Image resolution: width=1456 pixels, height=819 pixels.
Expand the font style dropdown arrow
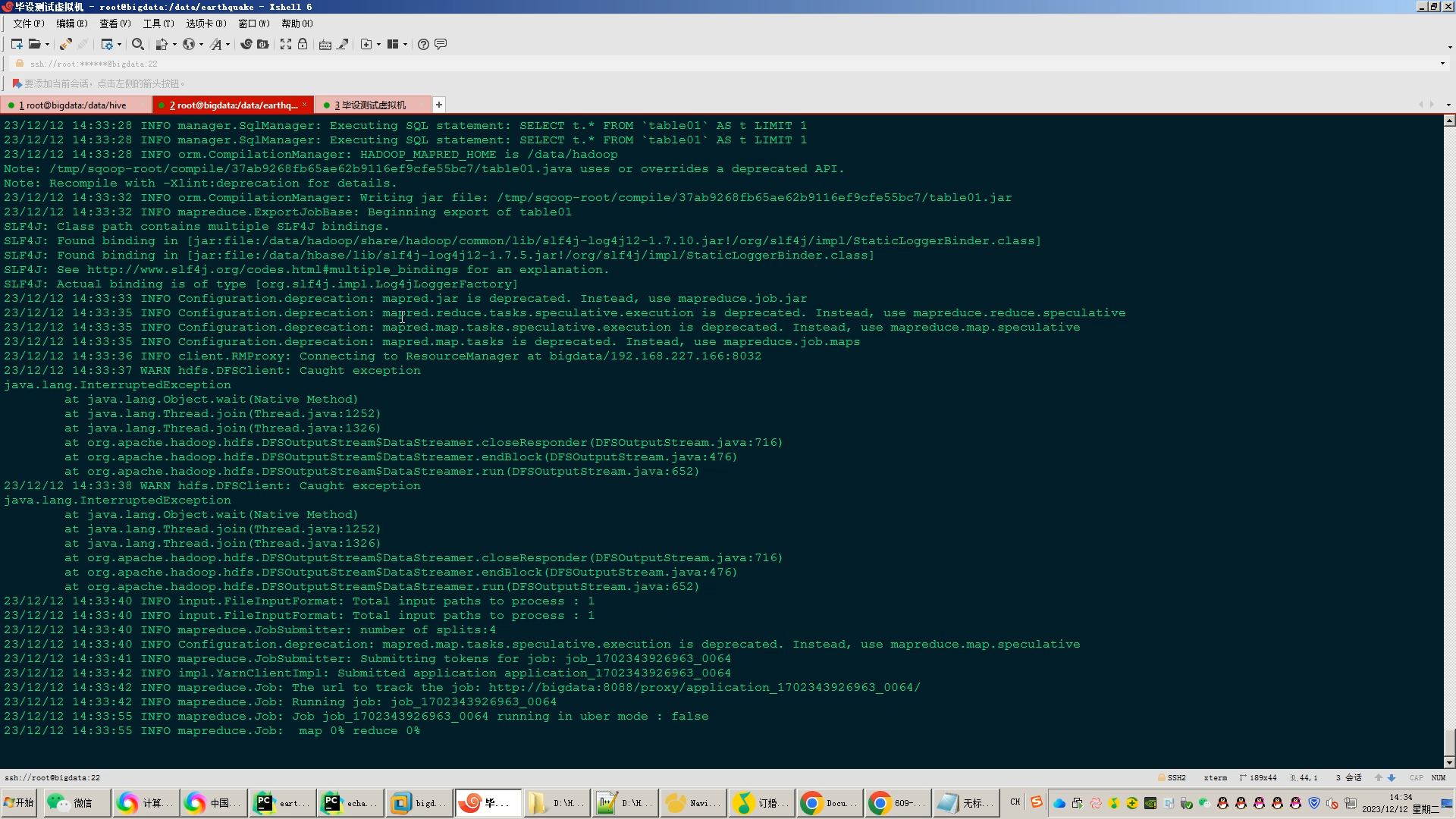pyautogui.click(x=227, y=45)
